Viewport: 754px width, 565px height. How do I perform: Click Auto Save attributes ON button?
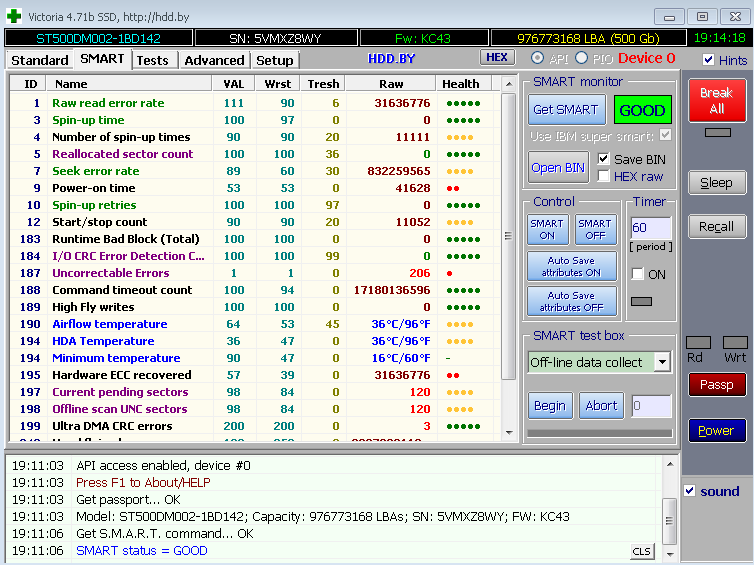point(571,266)
